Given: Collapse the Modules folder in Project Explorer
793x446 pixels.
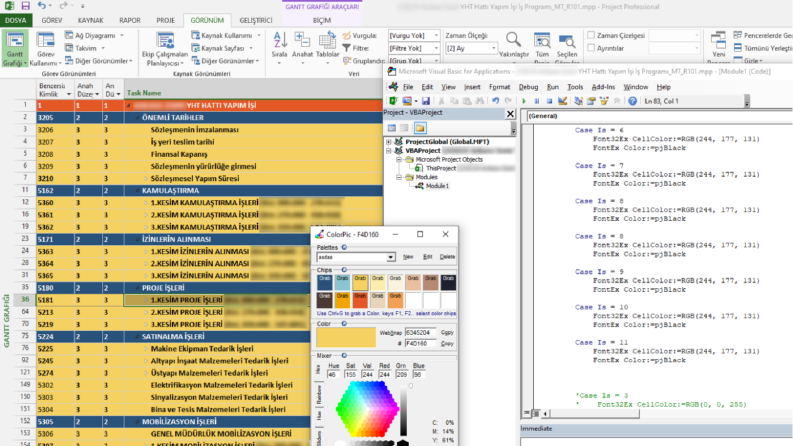Looking at the screenshot, I should (x=399, y=177).
